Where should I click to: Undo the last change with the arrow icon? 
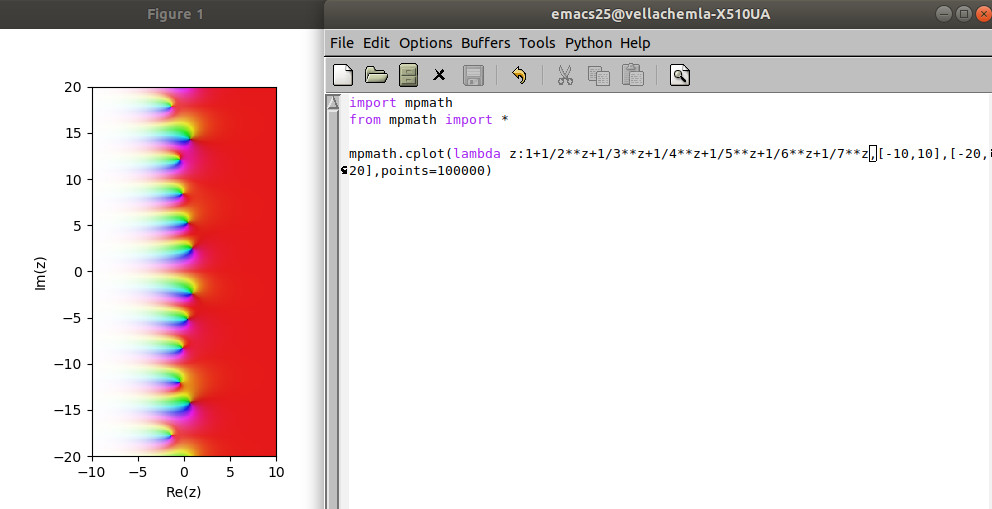518,75
